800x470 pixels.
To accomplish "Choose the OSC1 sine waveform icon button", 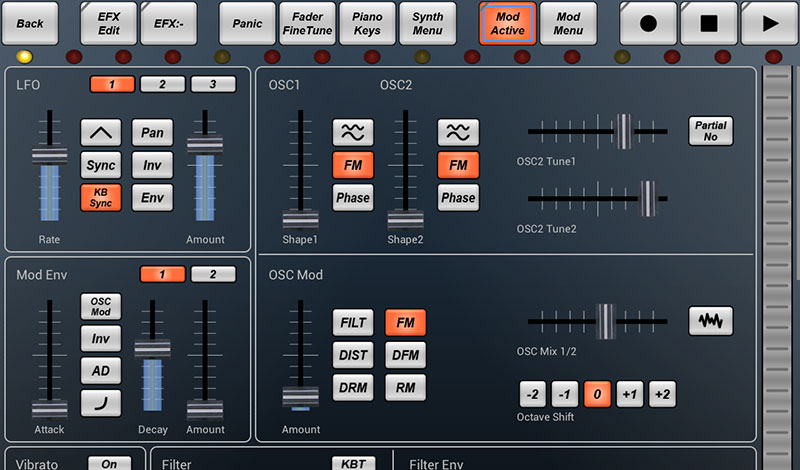I will (x=353, y=133).
